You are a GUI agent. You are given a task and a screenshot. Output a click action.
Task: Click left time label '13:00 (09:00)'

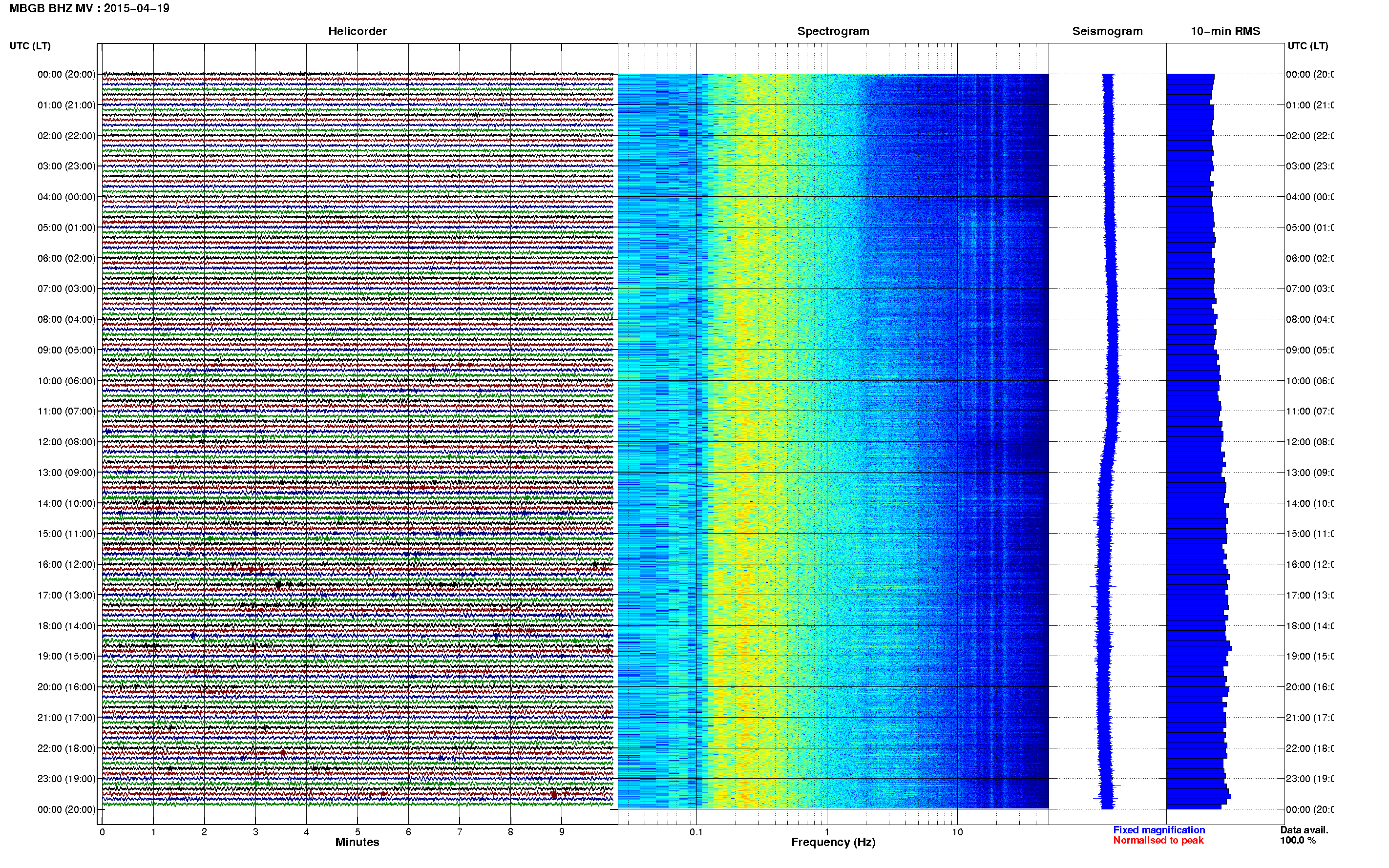point(66,473)
